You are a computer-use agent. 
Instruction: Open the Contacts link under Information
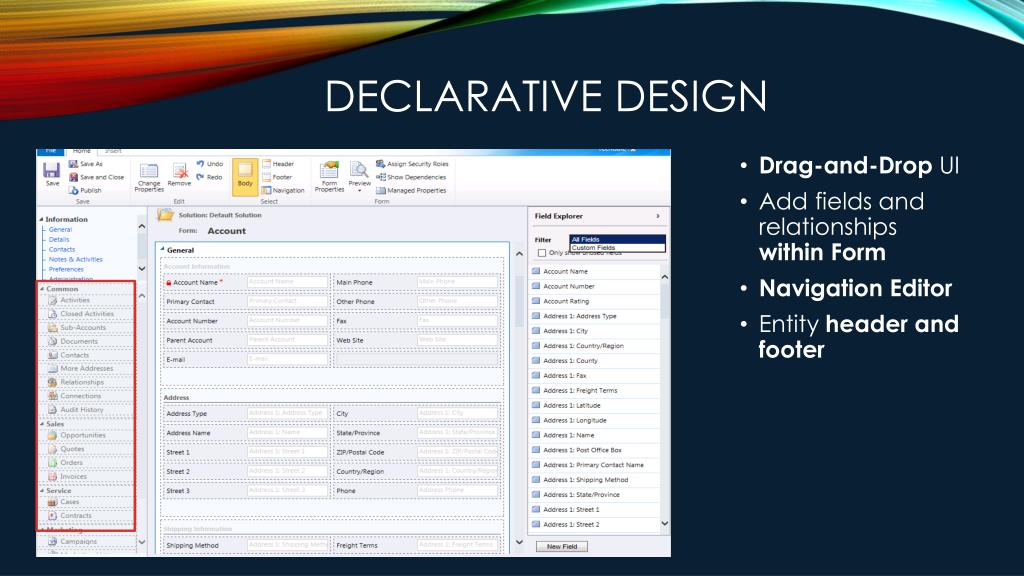pos(61,249)
